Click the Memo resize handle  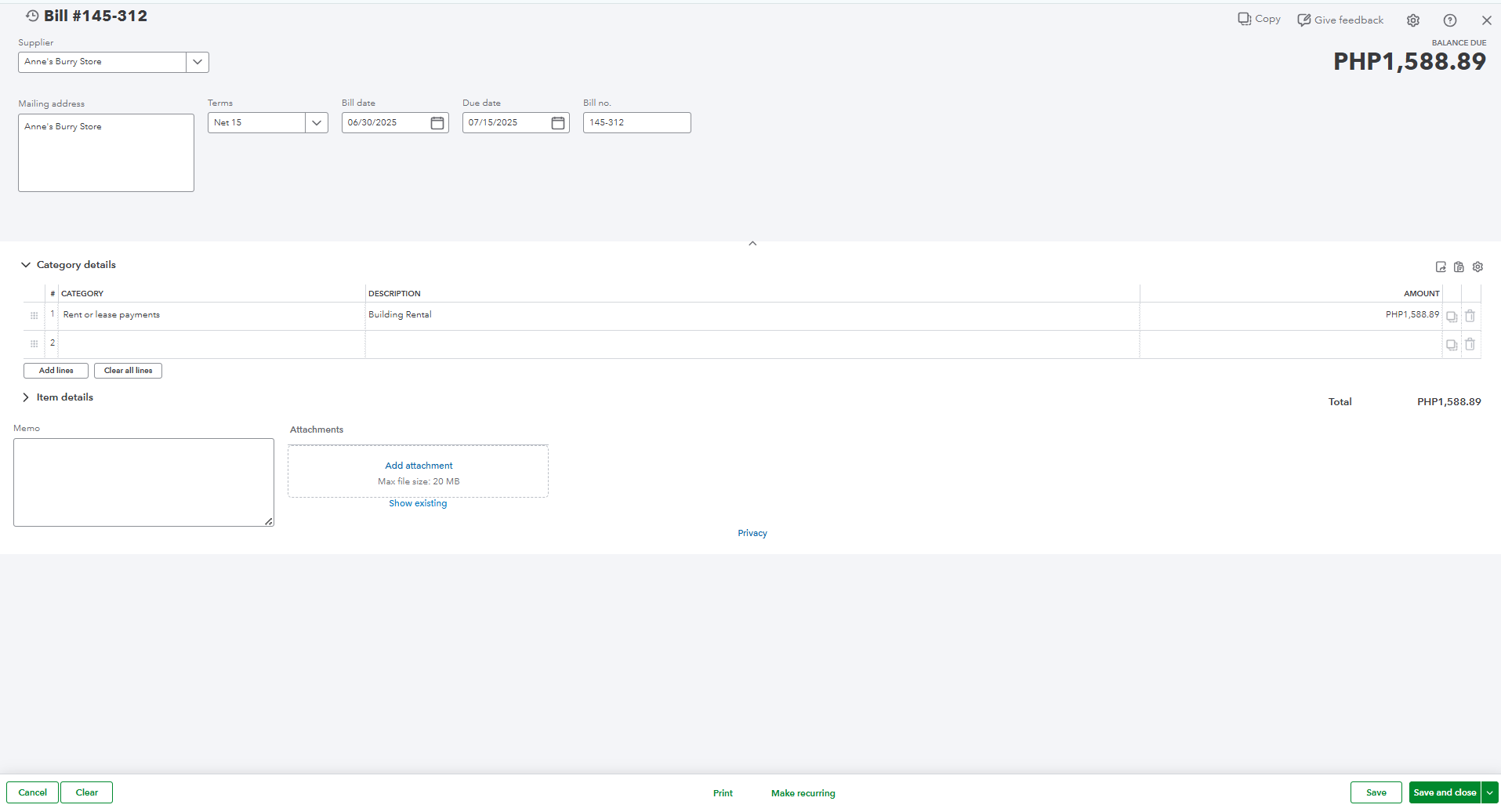coord(269,521)
